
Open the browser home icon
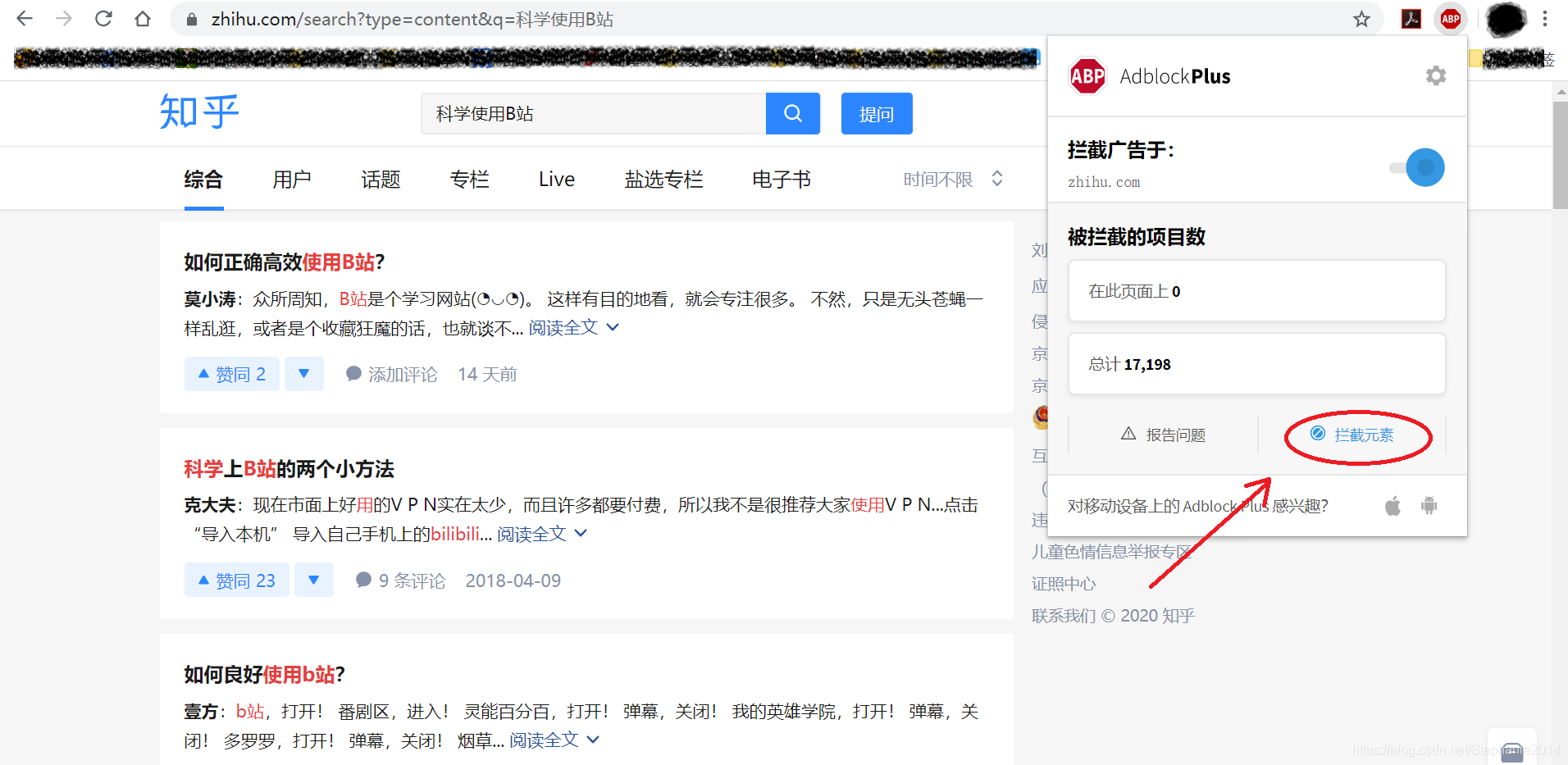coord(143,18)
